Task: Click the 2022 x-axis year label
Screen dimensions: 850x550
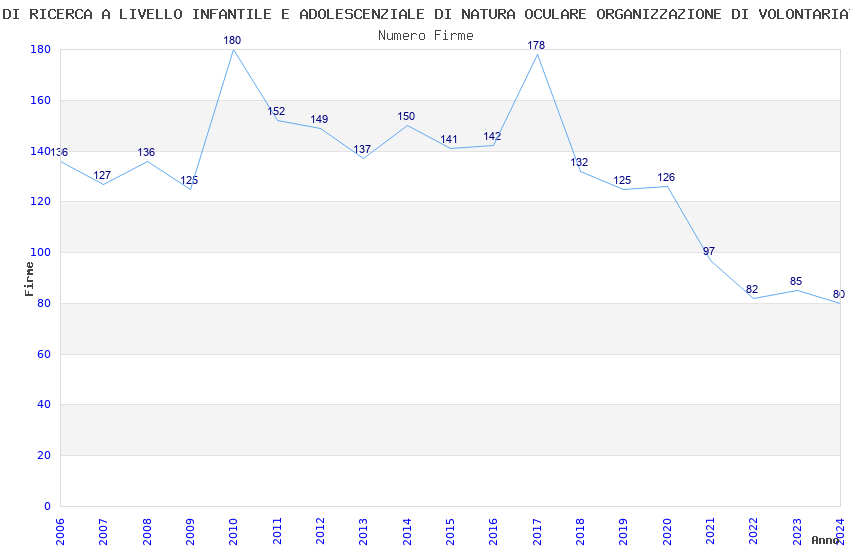Action: pyautogui.click(x=754, y=532)
